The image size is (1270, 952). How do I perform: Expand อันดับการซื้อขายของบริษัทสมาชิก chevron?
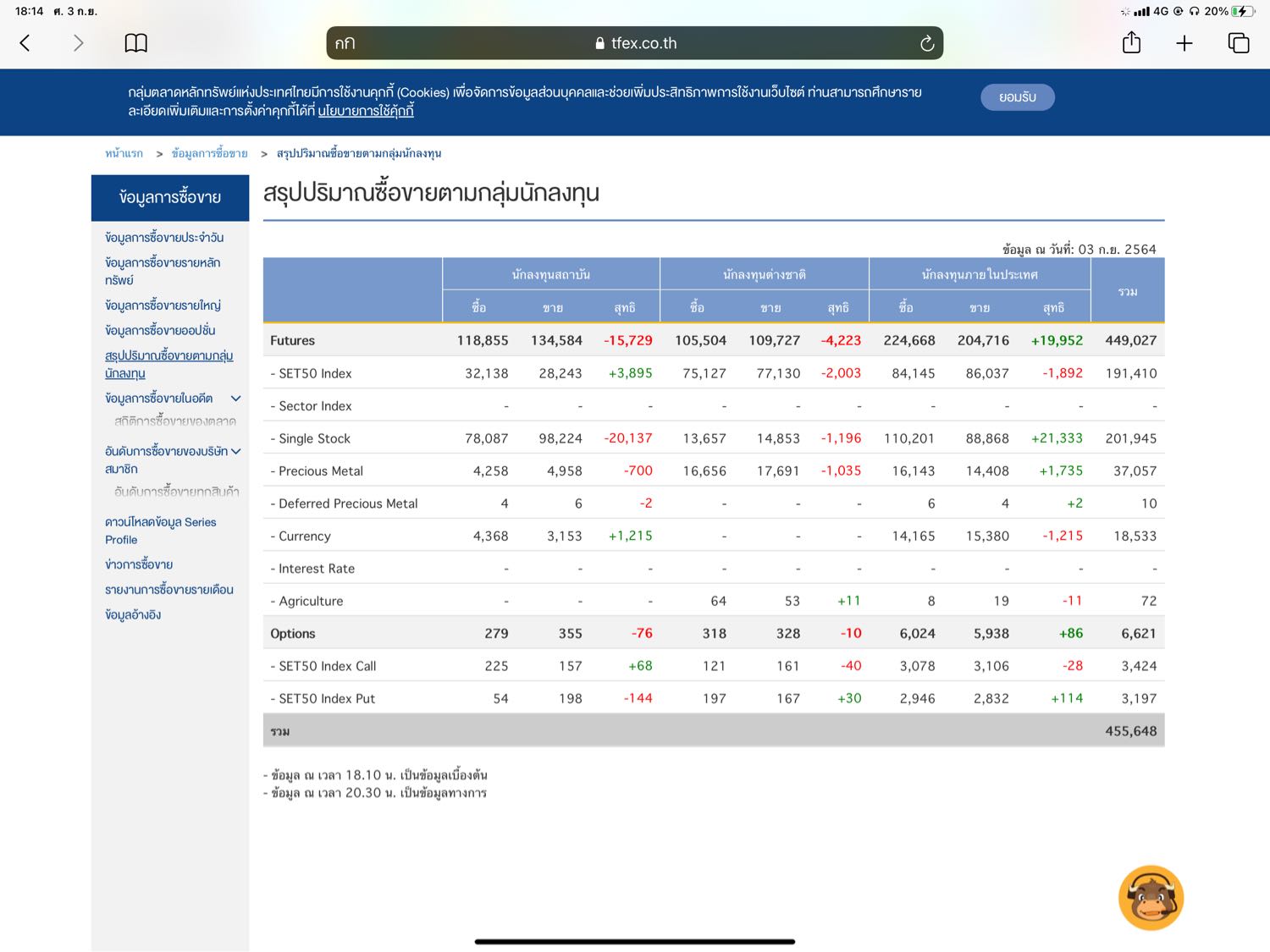[236, 452]
